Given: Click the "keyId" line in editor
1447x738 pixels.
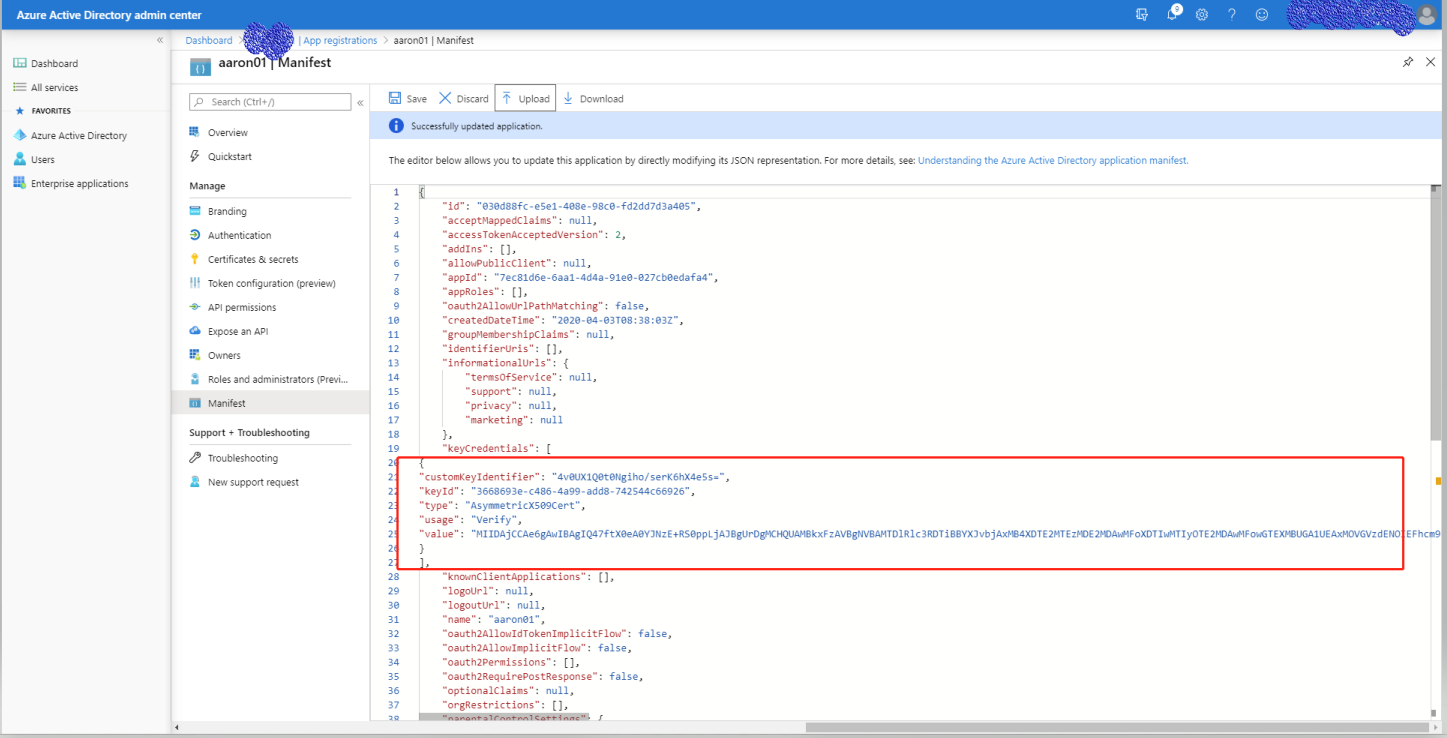Looking at the screenshot, I should pyautogui.click(x=556, y=491).
